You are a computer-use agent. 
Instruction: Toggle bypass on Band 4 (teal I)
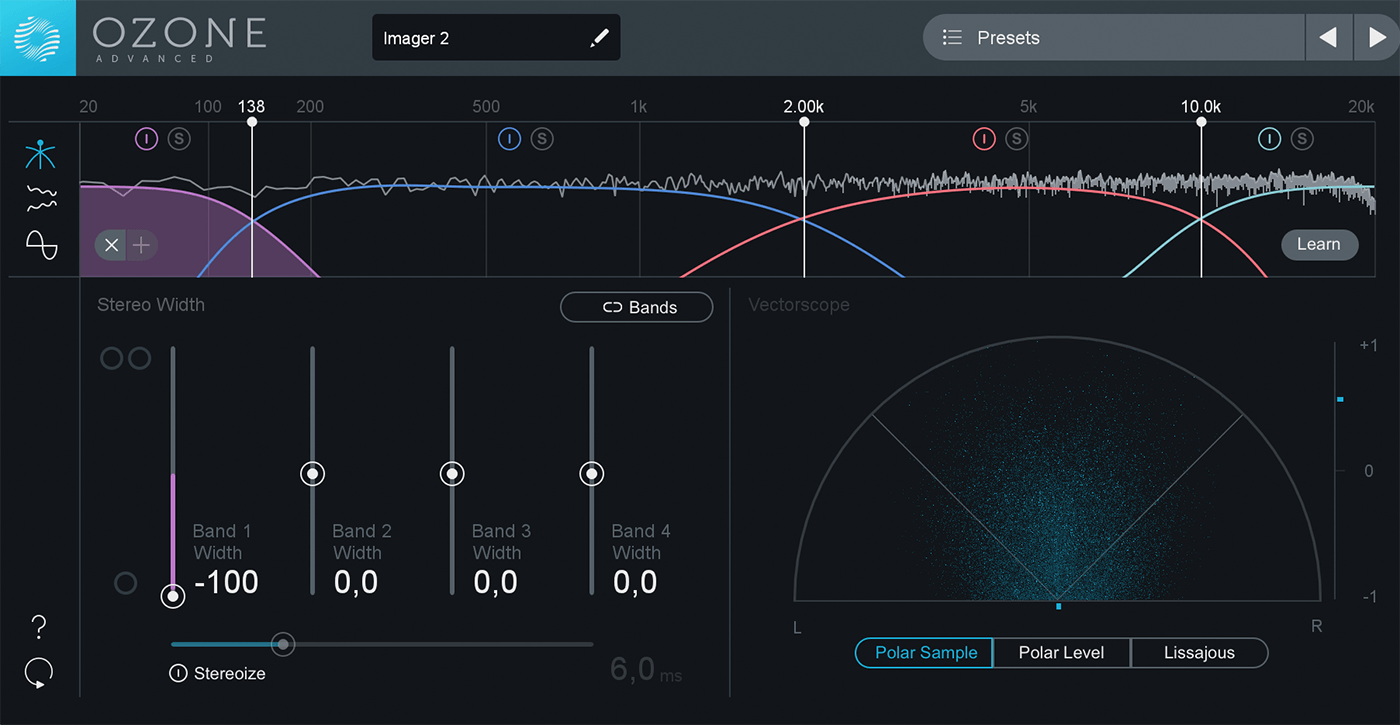(1270, 139)
